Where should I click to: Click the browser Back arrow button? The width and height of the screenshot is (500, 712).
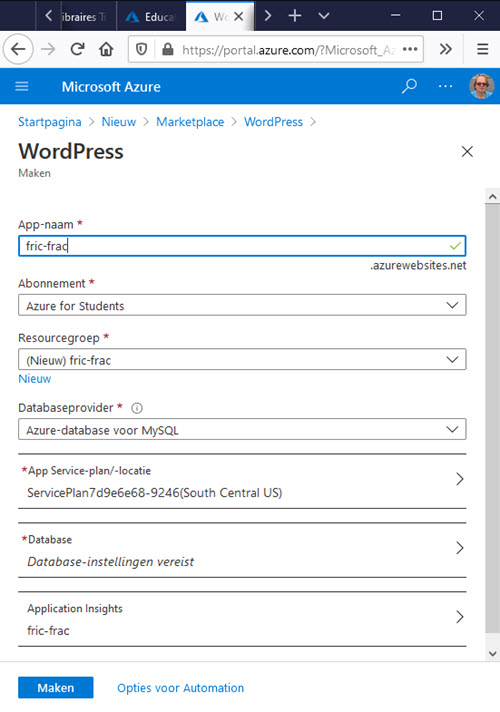click(18, 49)
